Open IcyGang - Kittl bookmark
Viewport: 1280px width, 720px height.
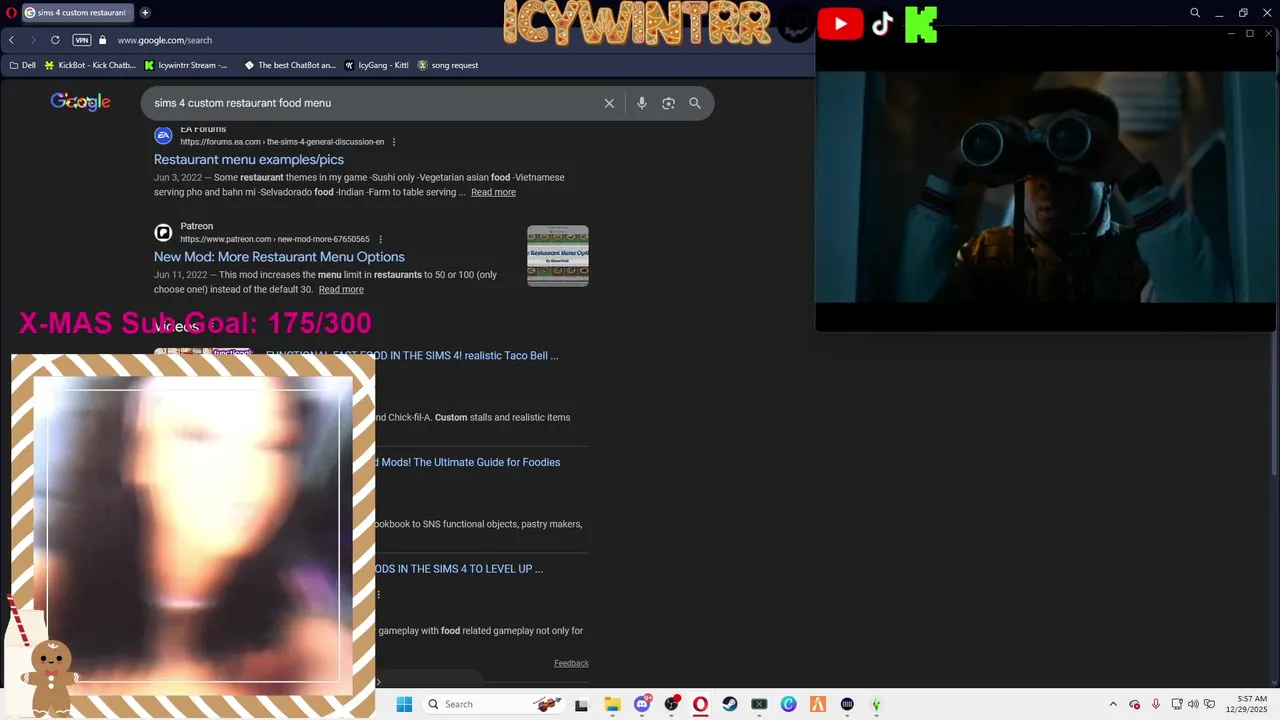tap(376, 65)
